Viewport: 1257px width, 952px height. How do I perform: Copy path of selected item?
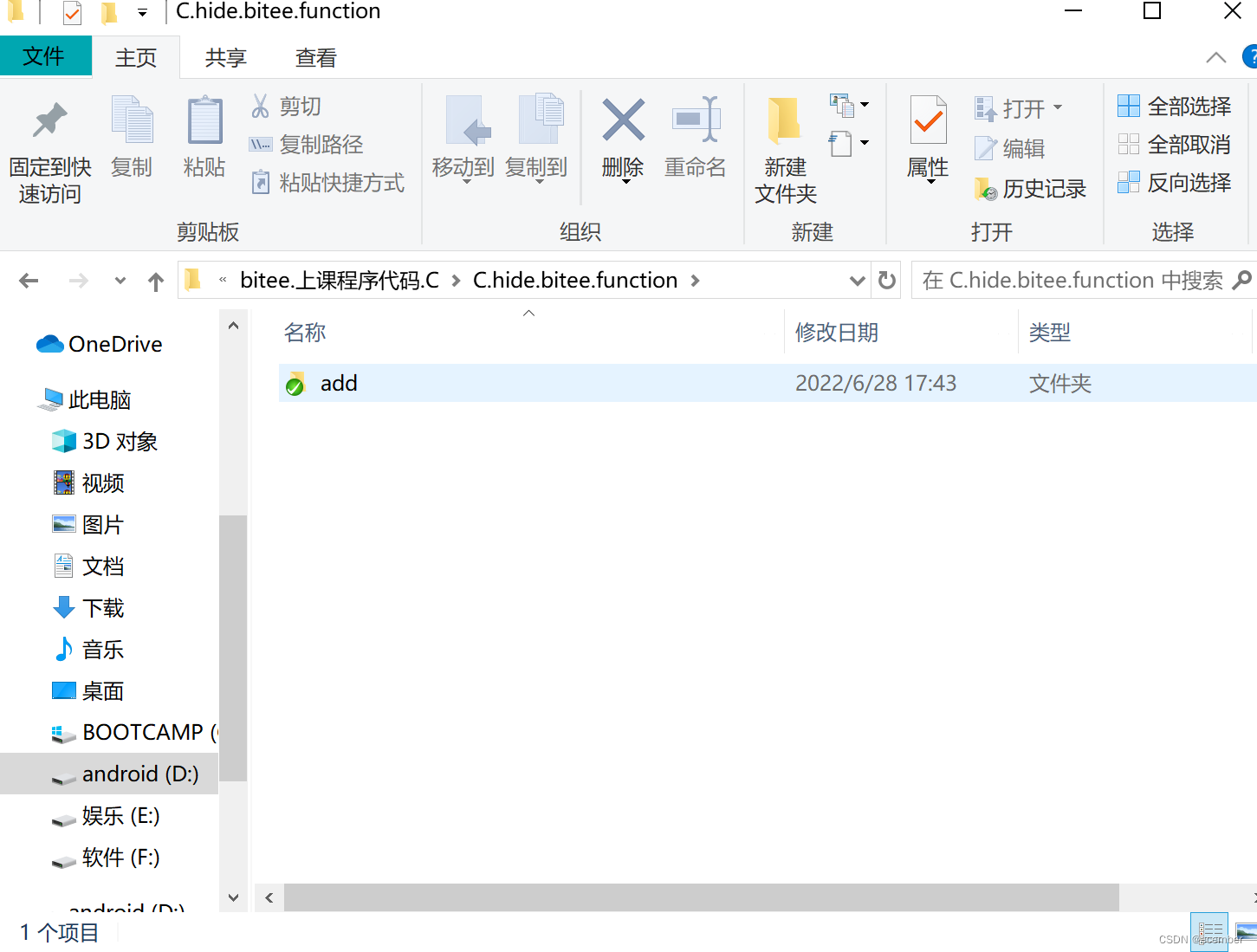pyautogui.click(x=306, y=145)
